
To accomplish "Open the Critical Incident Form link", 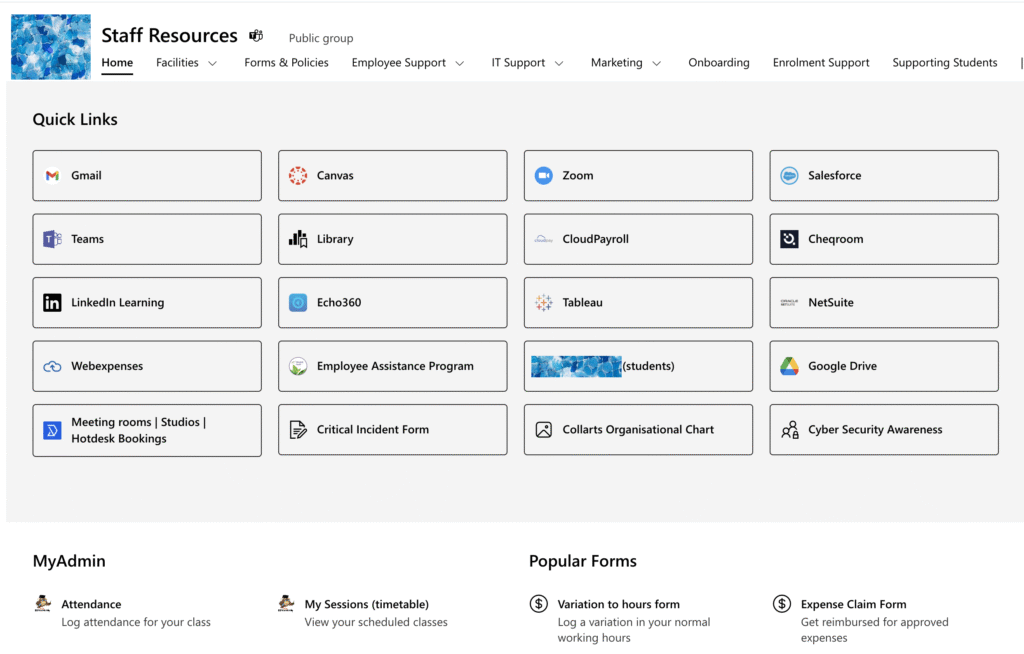I will point(392,430).
